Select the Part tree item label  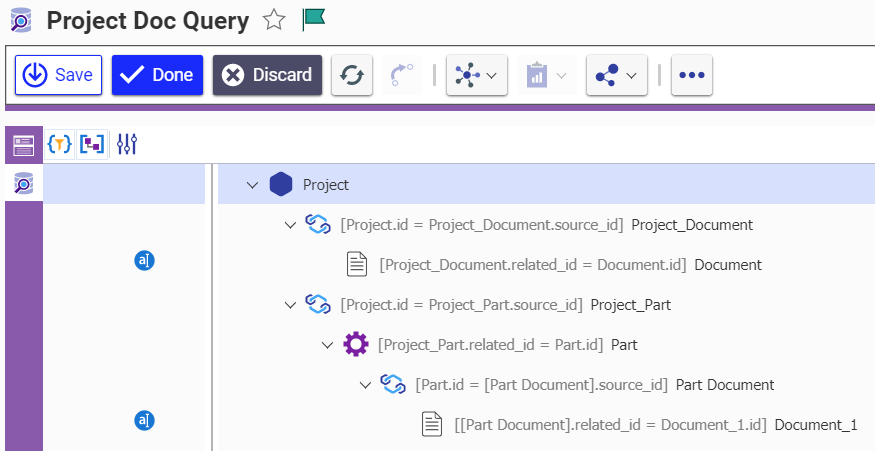[624, 345]
